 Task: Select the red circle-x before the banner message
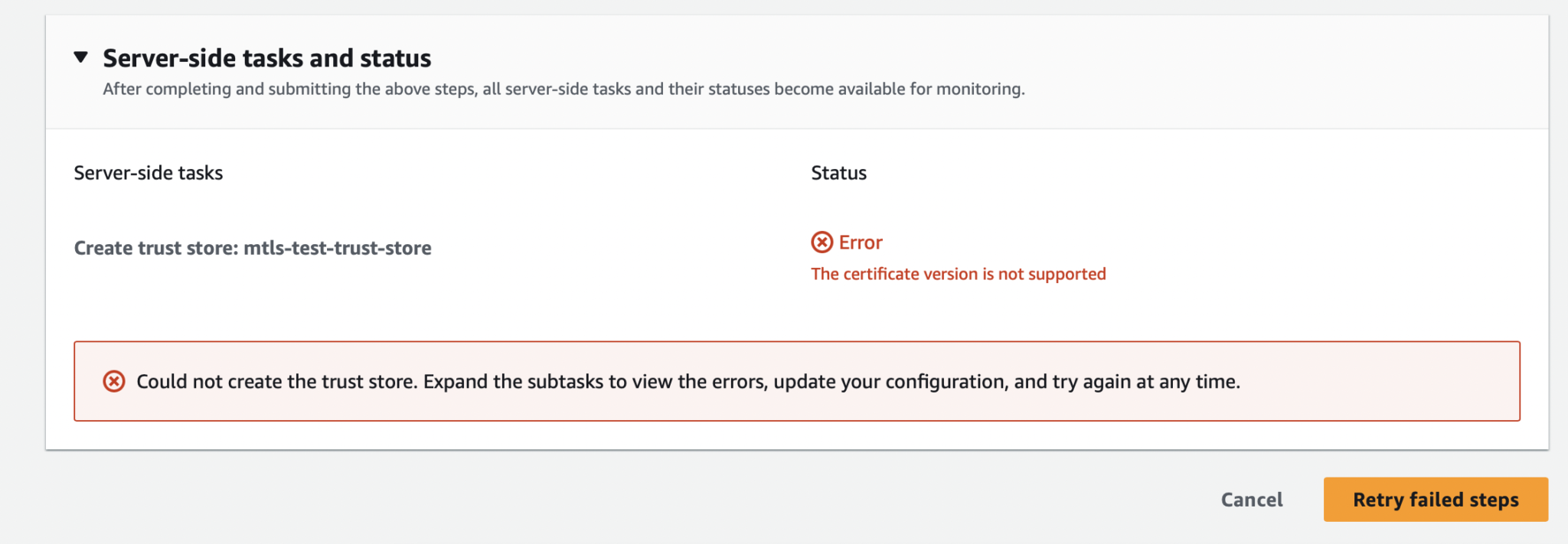point(113,381)
